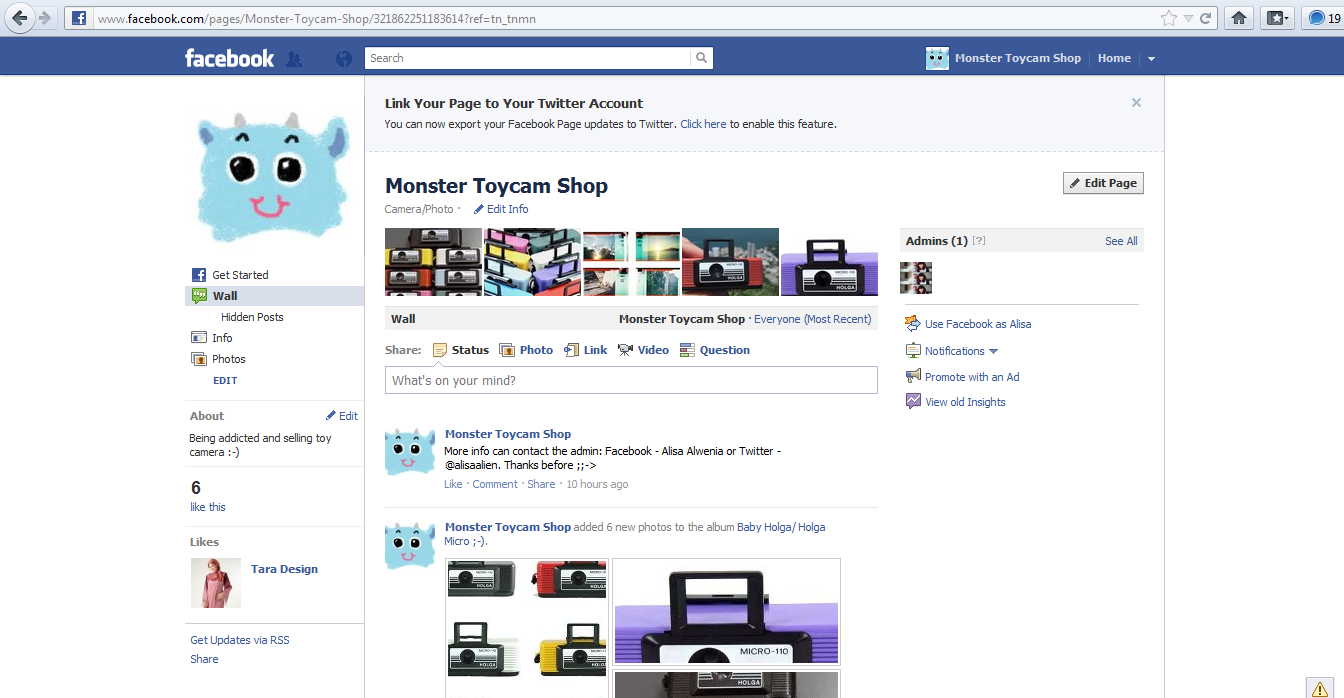Select the Status share option
This screenshot has height=698, width=1344.
coord(461,350)
